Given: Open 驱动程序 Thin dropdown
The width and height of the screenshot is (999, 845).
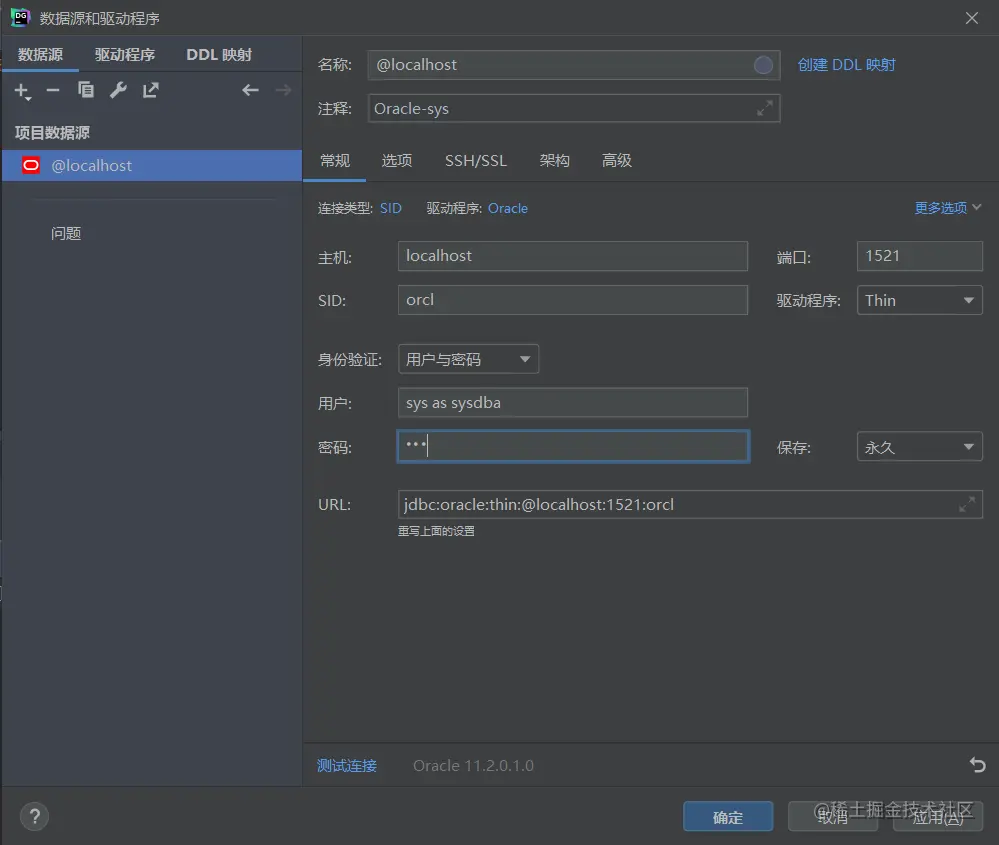Looking at the screenshot, I should (919, 300).
